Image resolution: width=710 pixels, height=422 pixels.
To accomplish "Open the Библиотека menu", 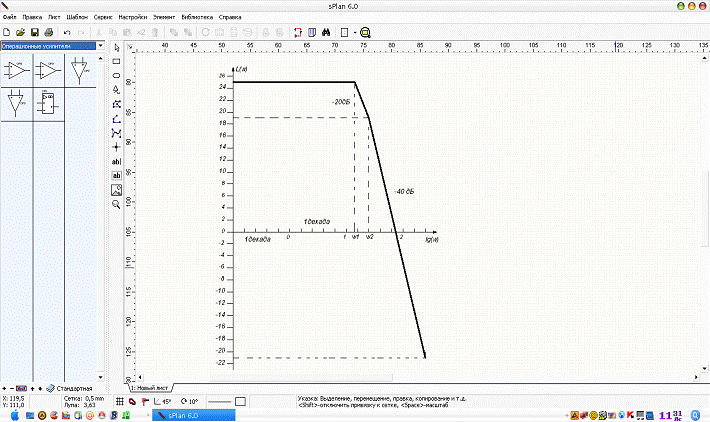I will click(x=197, y=18).
